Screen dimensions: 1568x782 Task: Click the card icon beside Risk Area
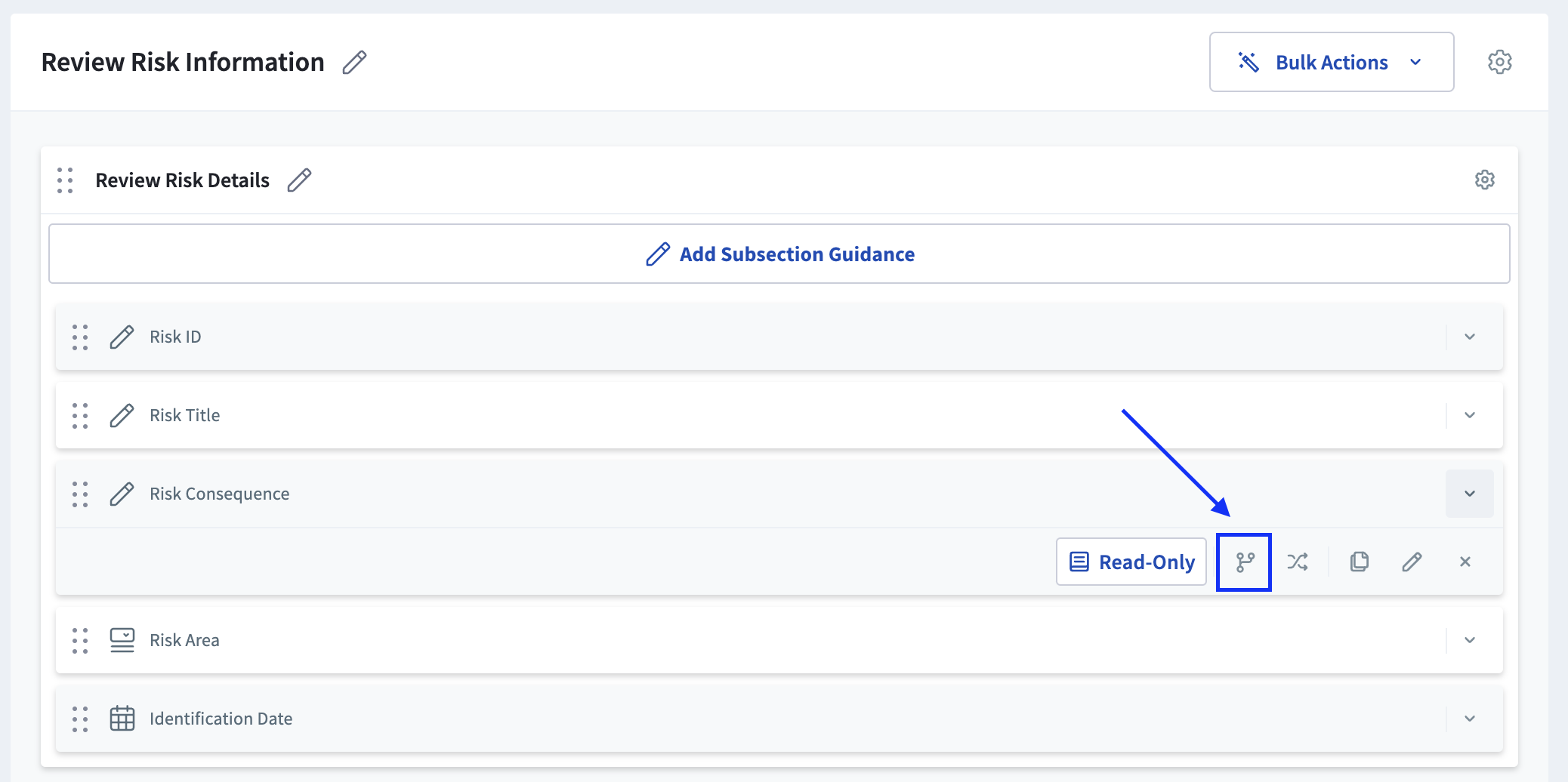[121, 640]
